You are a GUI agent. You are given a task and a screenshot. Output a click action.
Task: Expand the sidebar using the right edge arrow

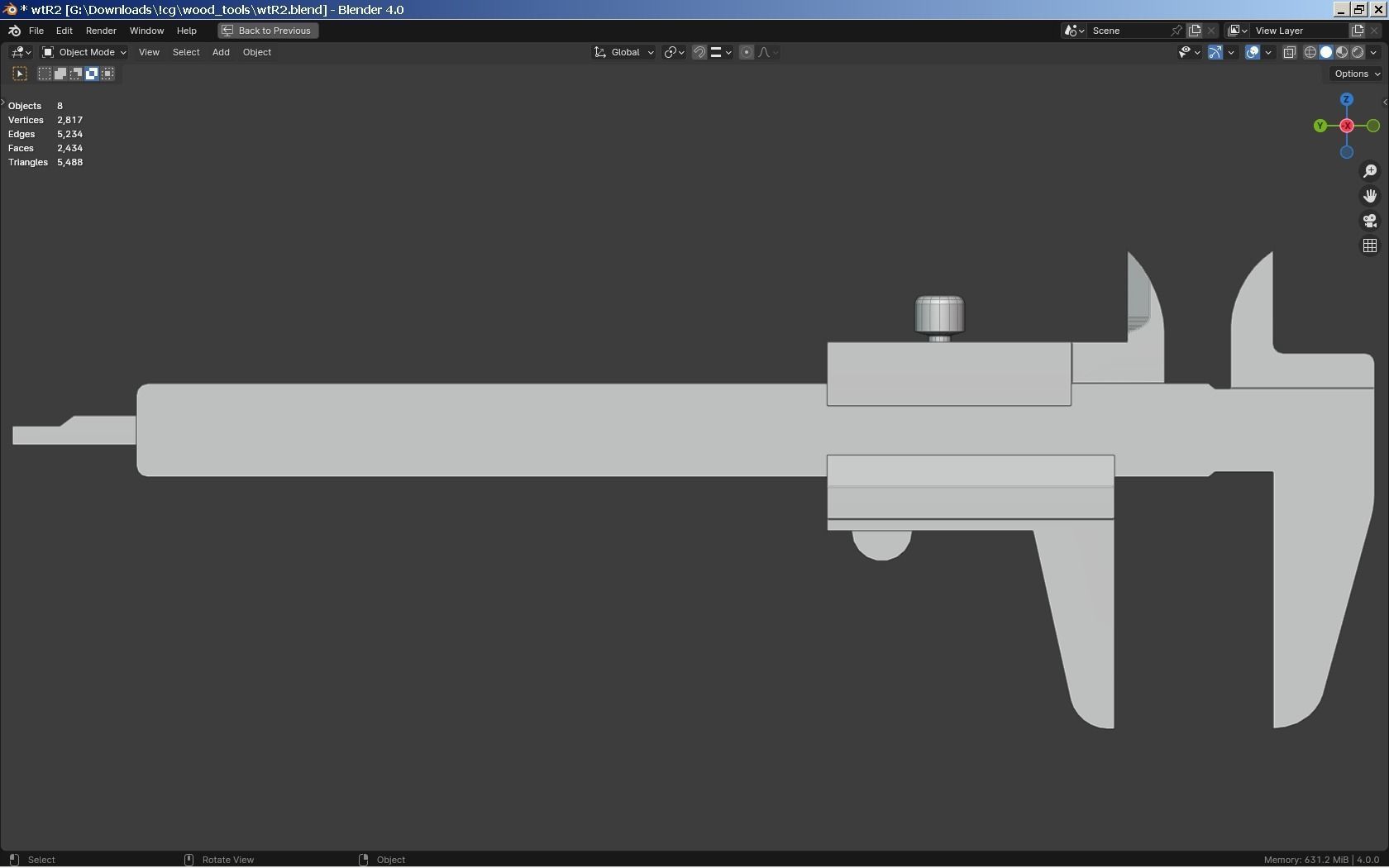[1385, 103]
